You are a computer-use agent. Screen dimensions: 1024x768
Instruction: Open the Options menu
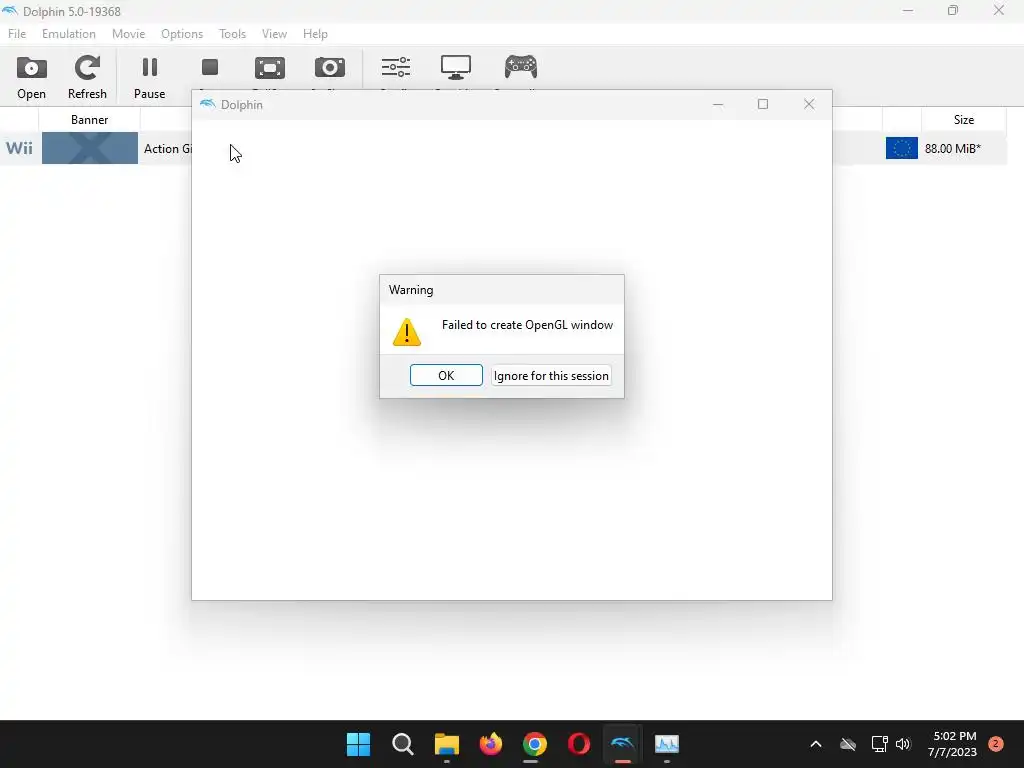point(182,34)
